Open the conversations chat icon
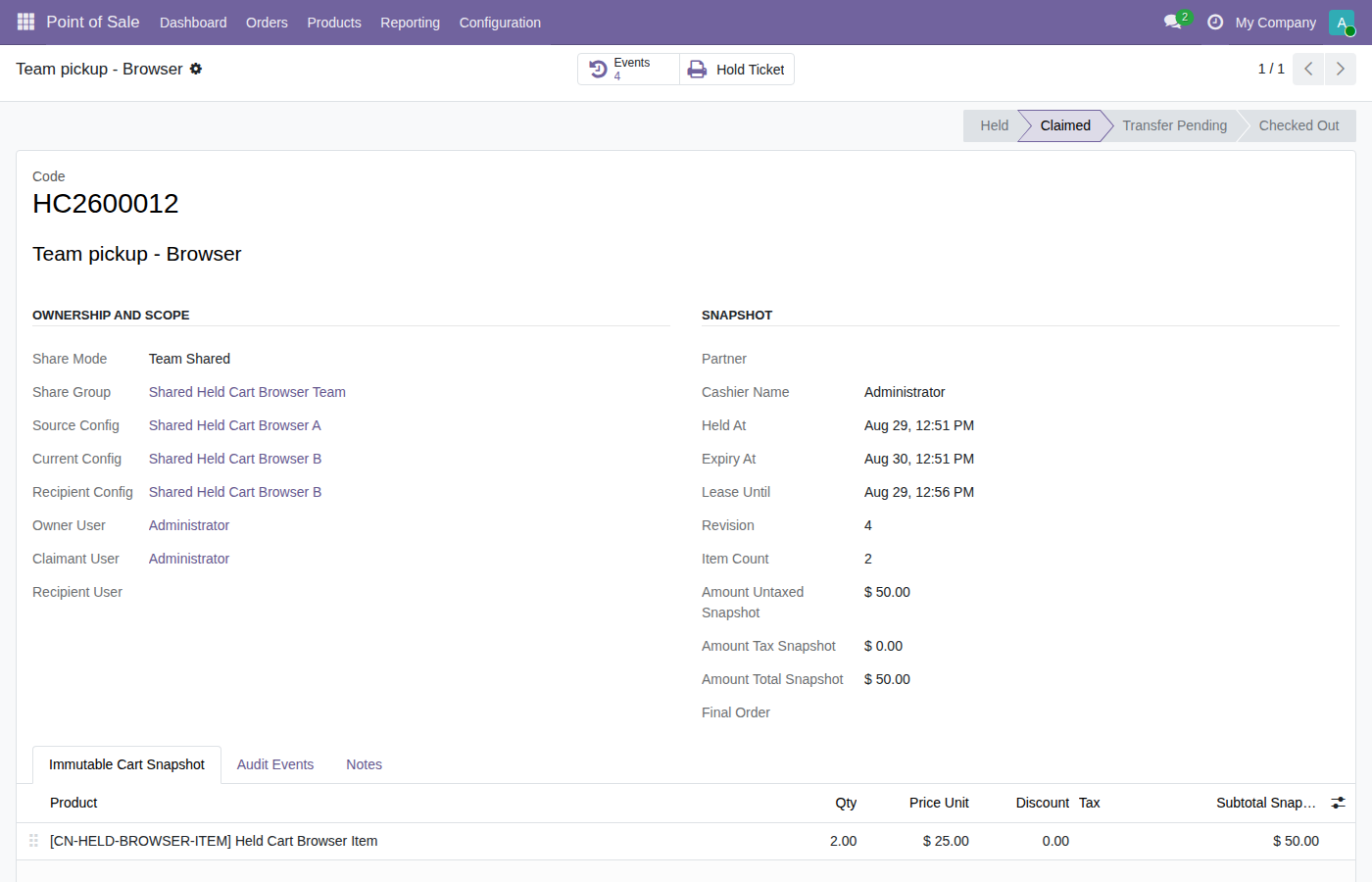 pos(1173,22)
